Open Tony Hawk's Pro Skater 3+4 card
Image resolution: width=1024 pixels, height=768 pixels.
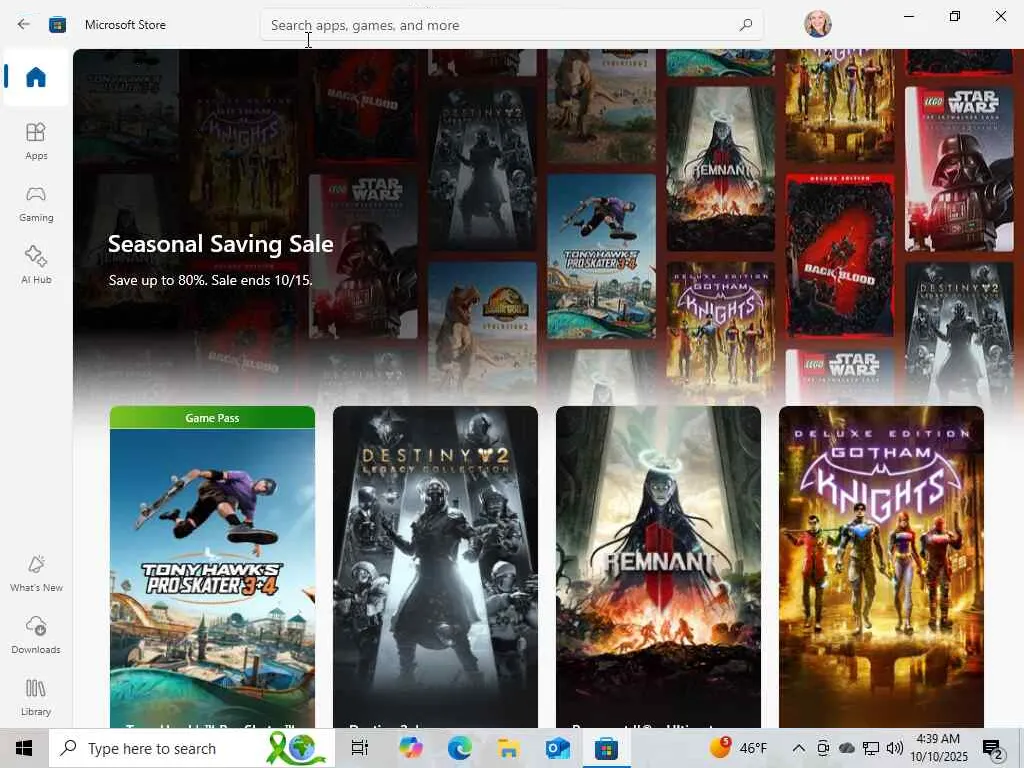(x=212, y=567)
